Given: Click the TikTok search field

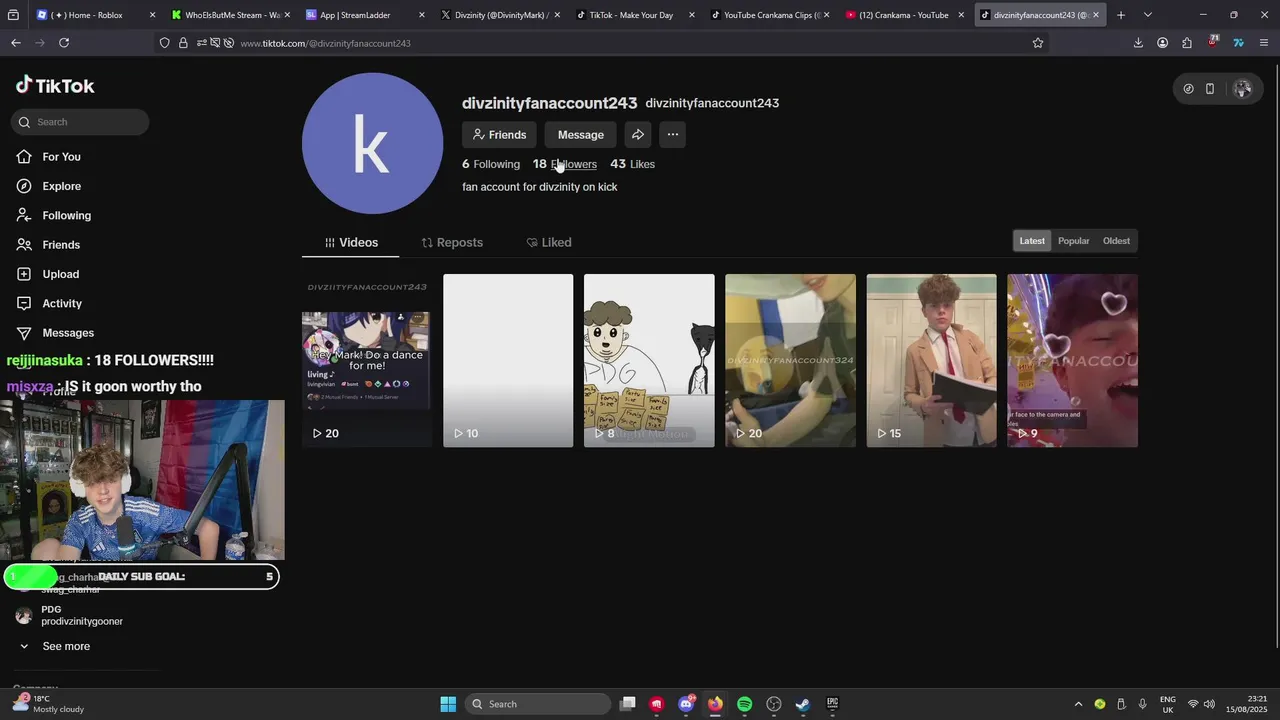Looking at the screenshot, I should tap(80, 122).
